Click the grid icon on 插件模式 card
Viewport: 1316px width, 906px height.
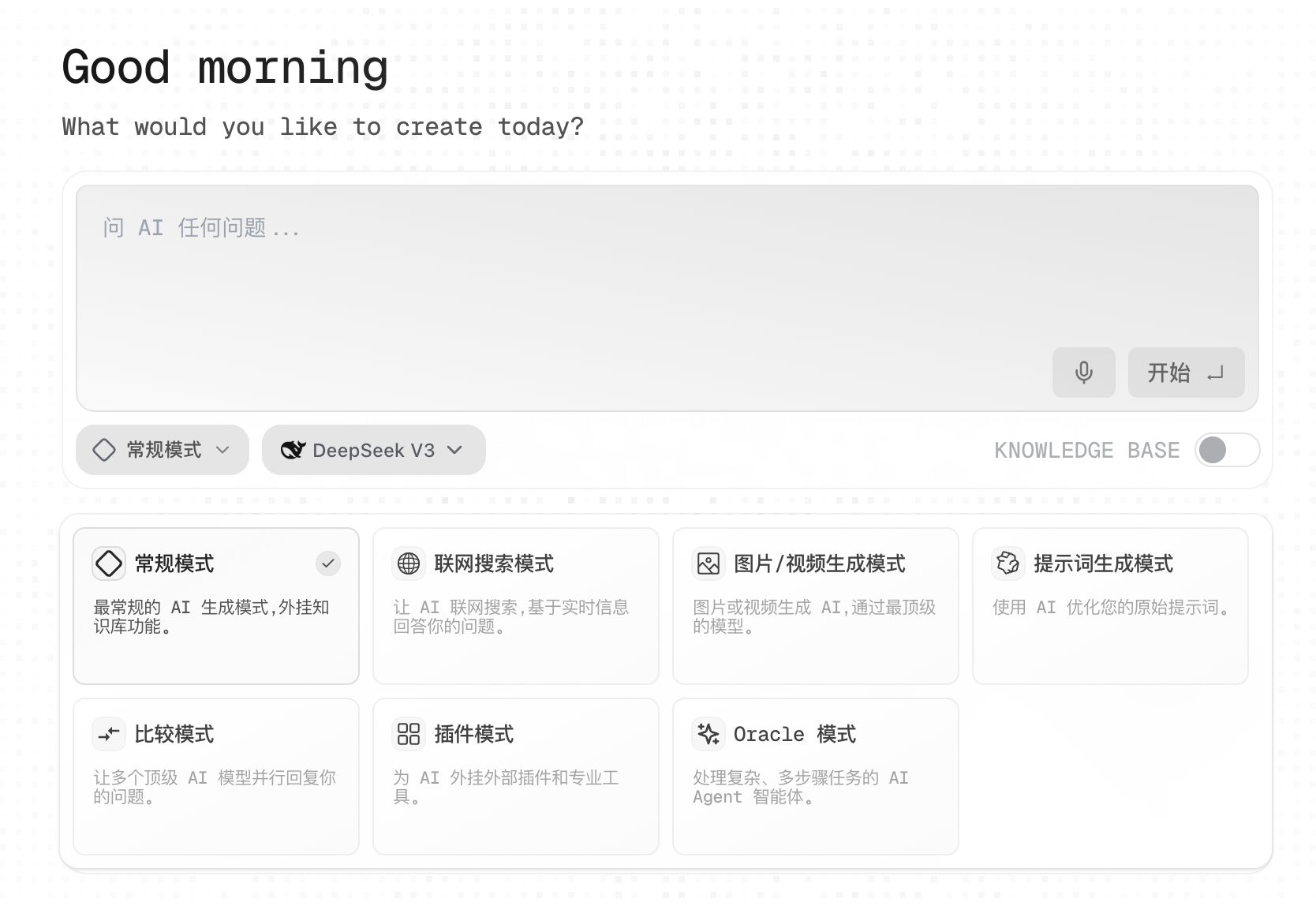tap(409, 734)
